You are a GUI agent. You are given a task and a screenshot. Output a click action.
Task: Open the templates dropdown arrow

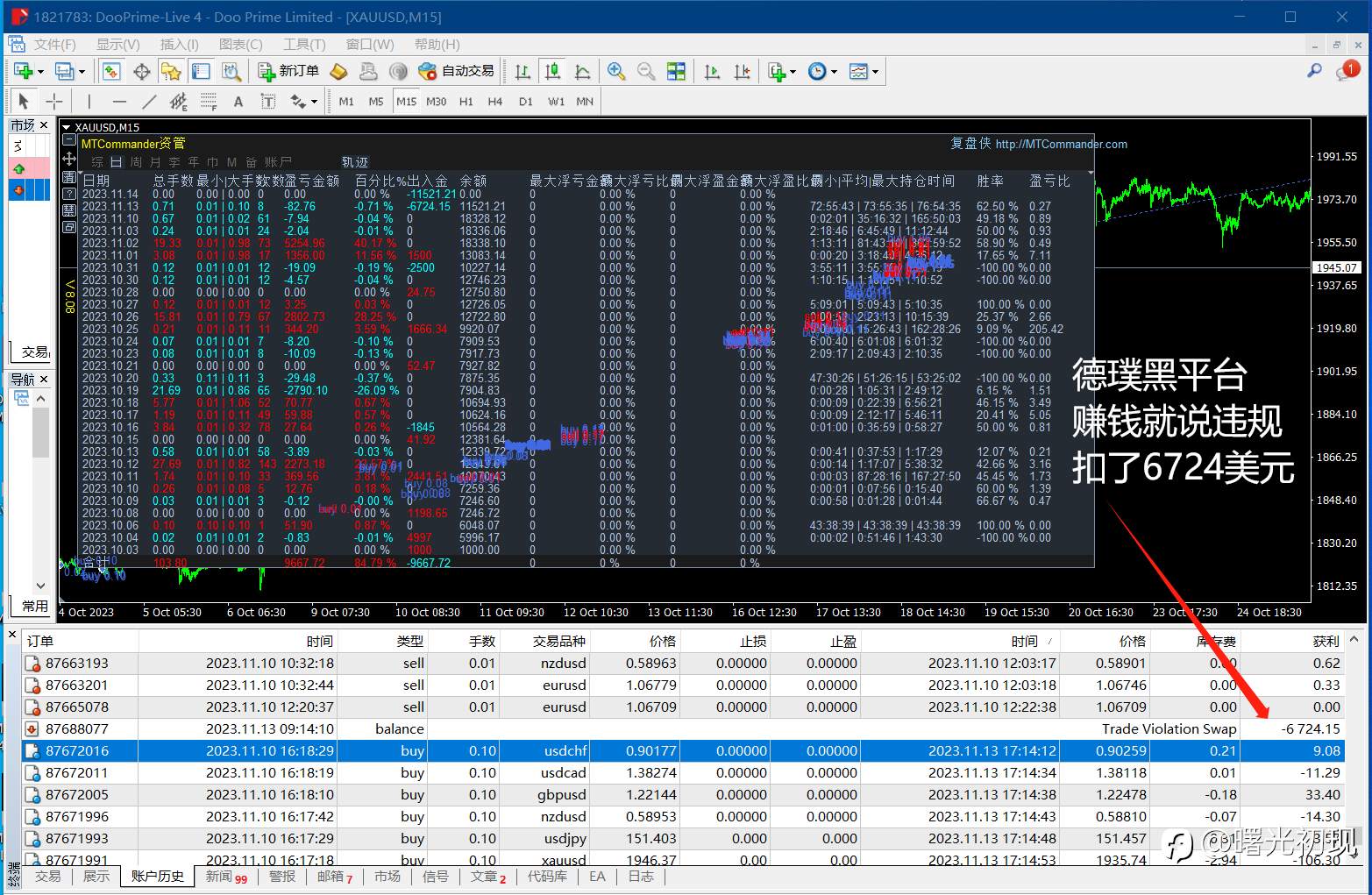[875, 72]
